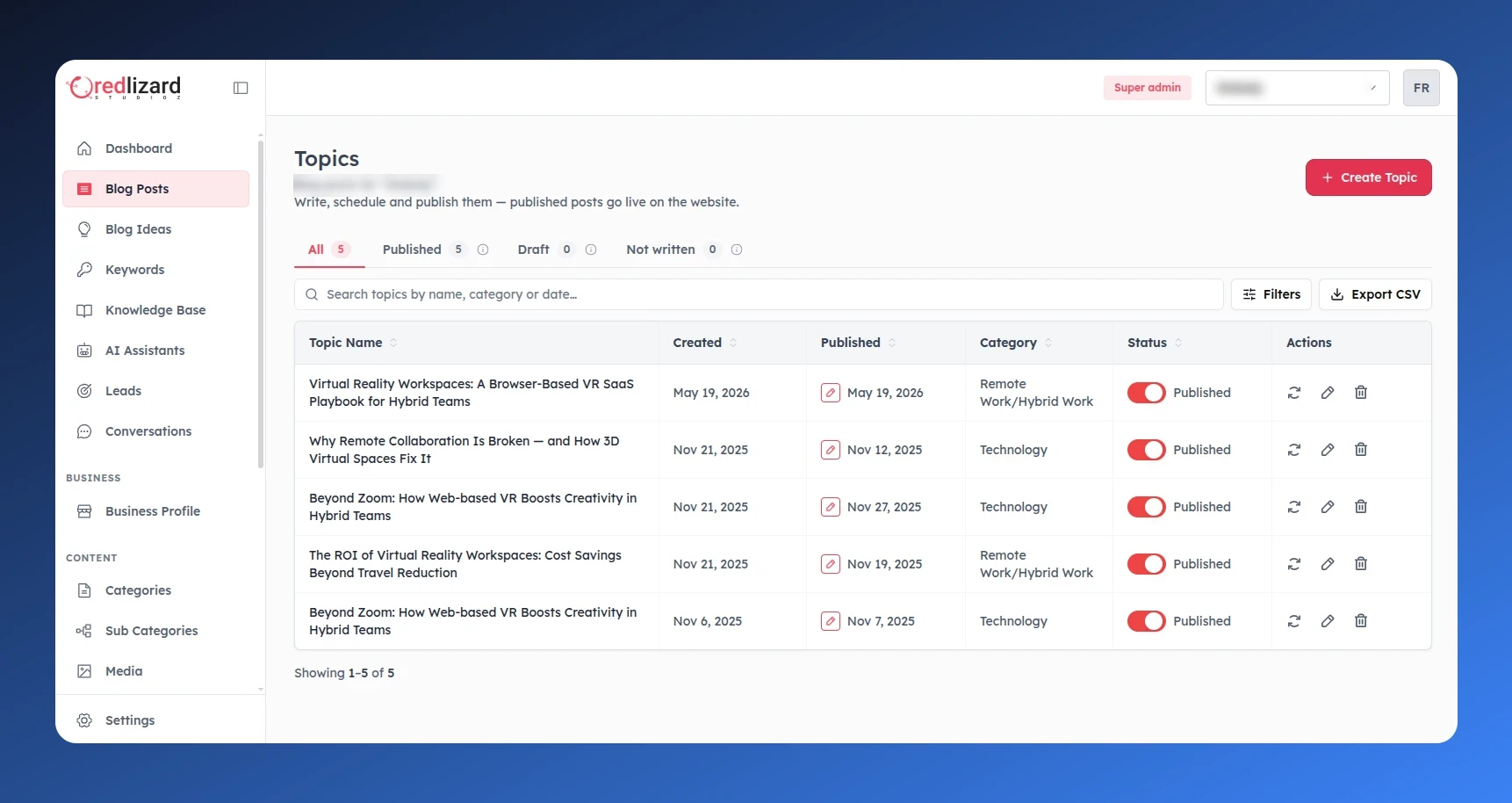Switch to the Draft tab
The height and width of the screenshot is (803, 1512).
click(544, 250)
